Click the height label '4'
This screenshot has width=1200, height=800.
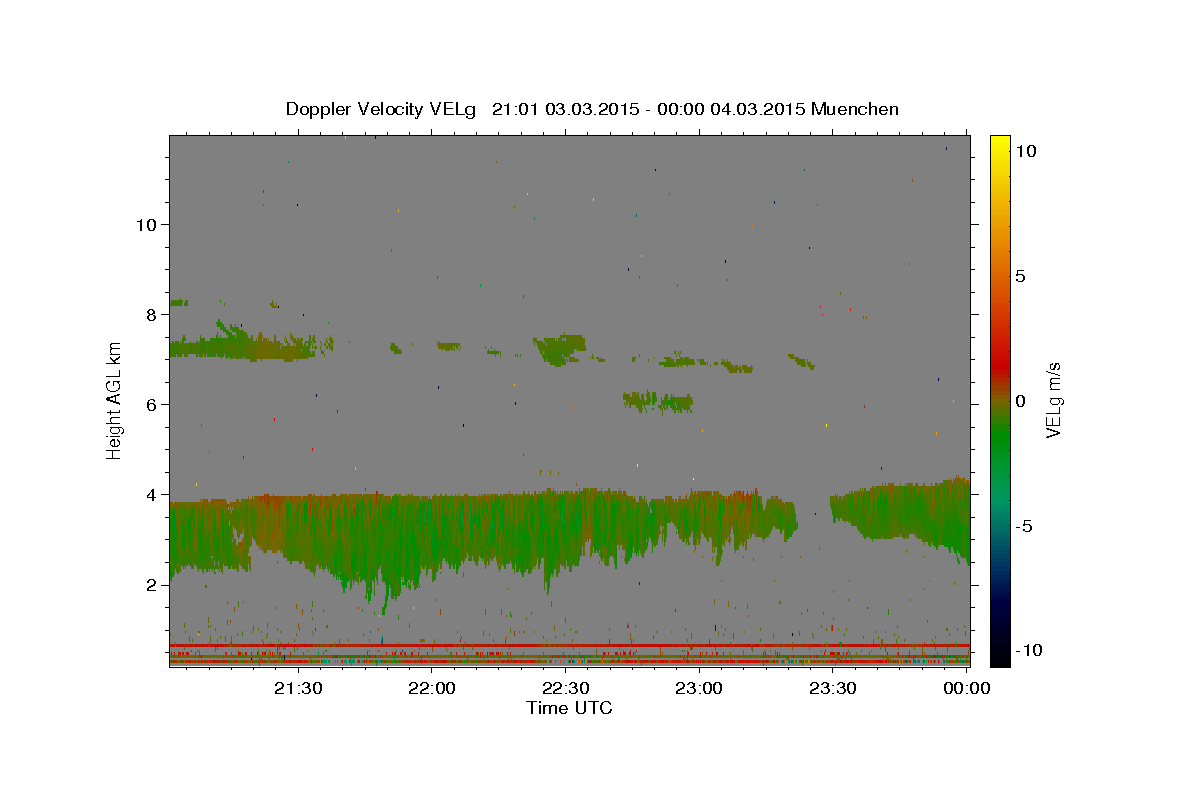click(x=152, y=494)
